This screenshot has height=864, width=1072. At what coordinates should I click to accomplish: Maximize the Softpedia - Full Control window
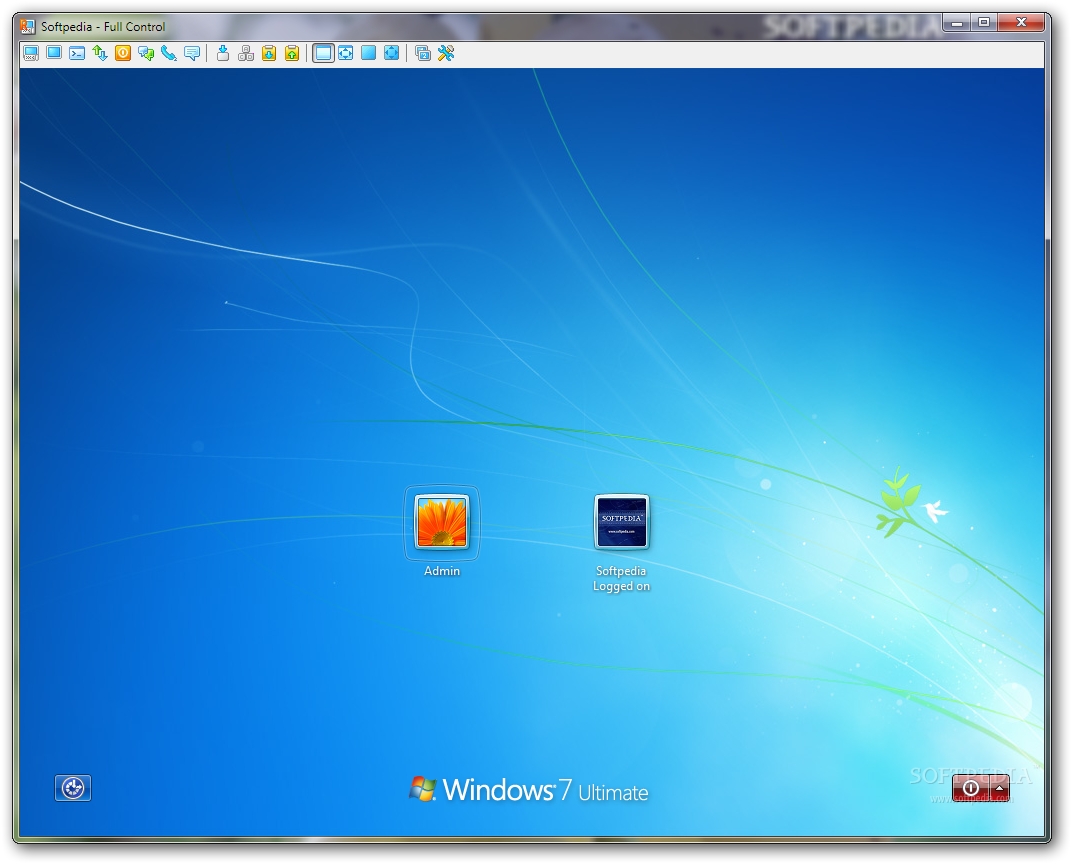click(984, 23)
